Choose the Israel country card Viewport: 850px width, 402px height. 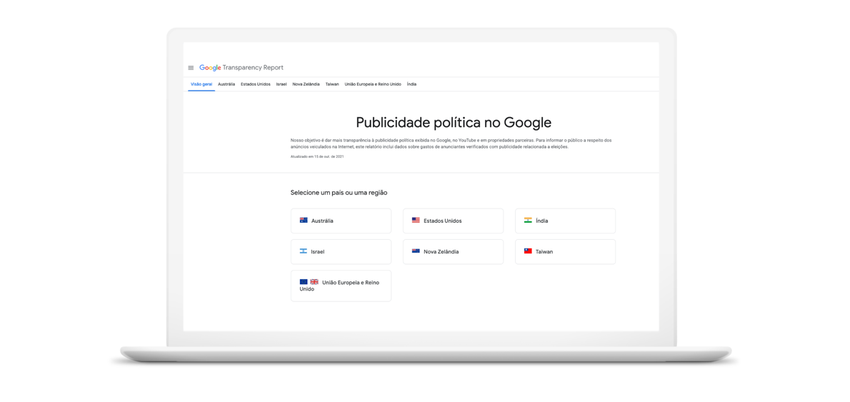point(341,252)
